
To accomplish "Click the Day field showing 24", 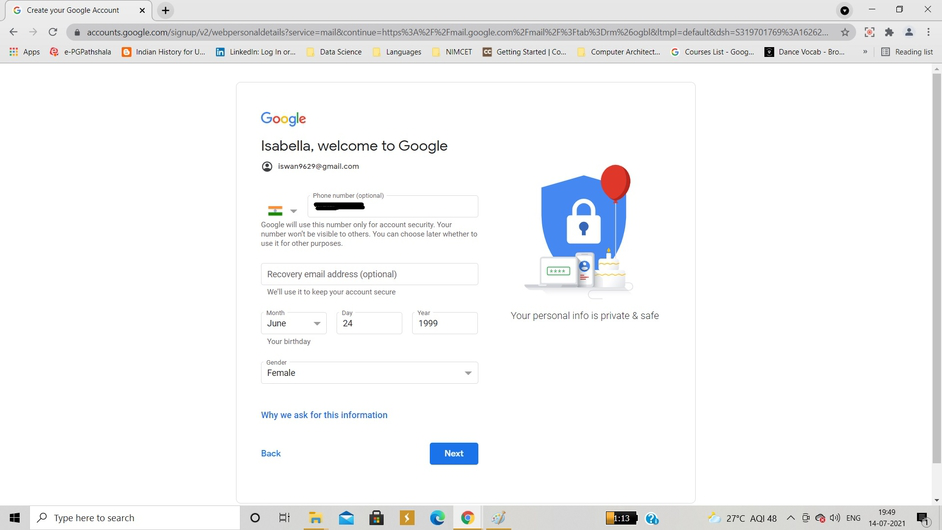I will point(369,323).
